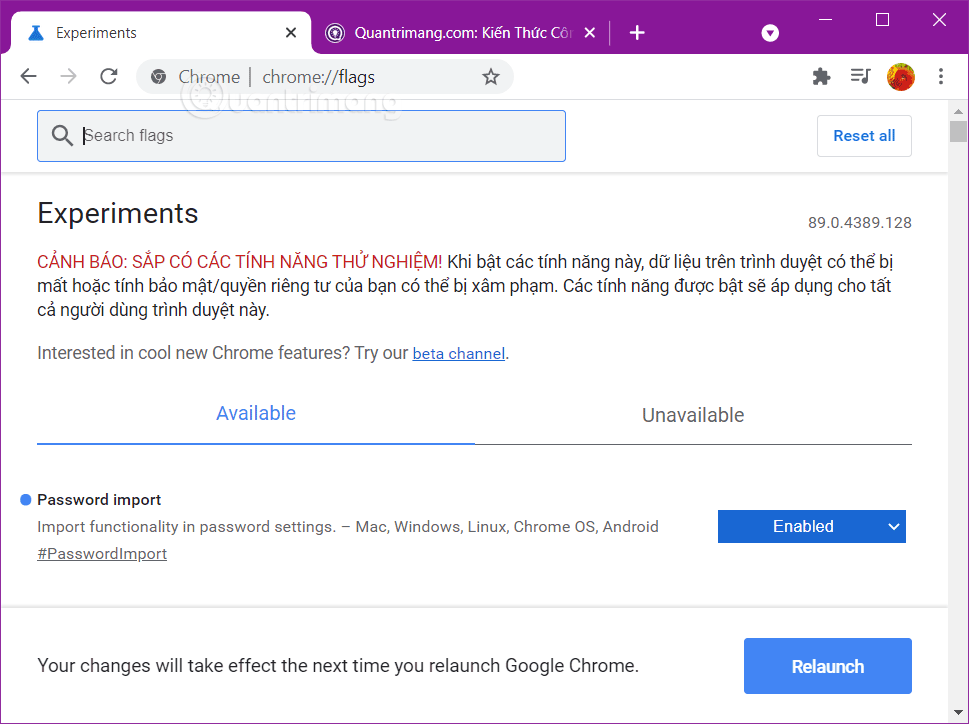969x724 pixels.
Task: Click the profile avatar icon
Action: [x=900, y=77]
